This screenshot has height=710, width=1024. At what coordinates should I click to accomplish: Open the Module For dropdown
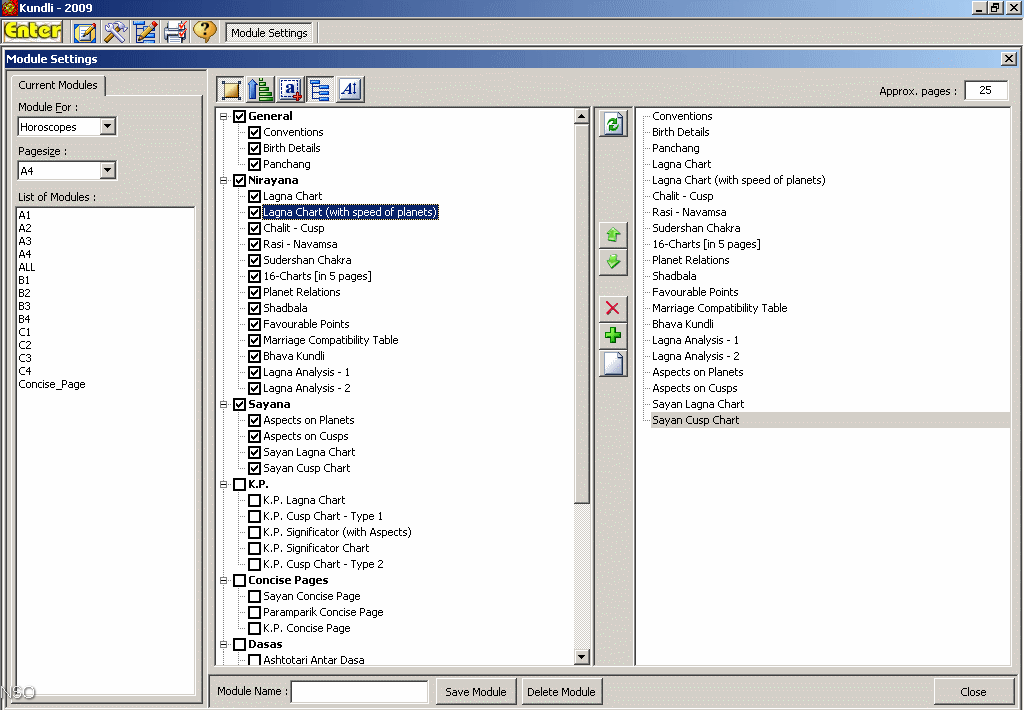pyautogui.click(x=108, y=127)
